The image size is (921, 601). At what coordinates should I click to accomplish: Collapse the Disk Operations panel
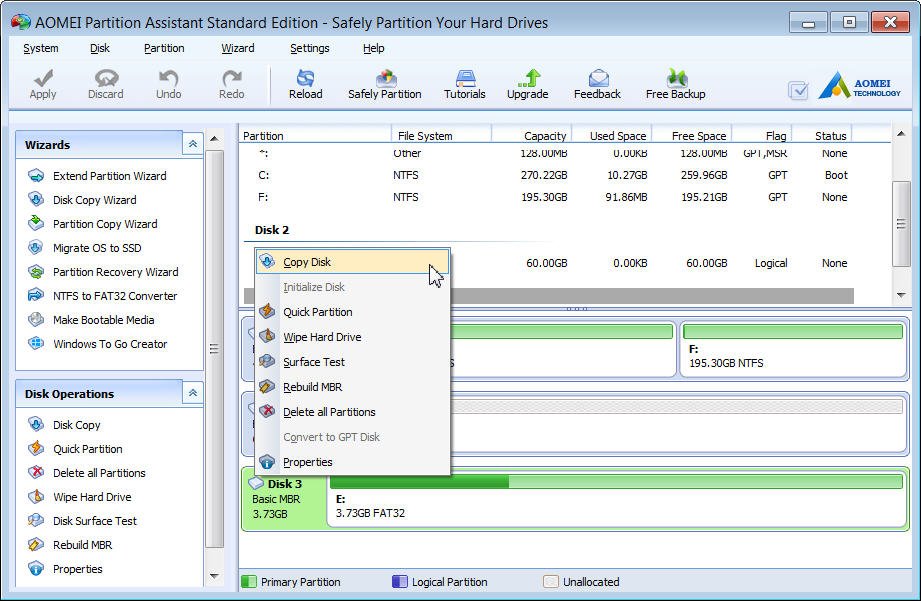[193, 393]
